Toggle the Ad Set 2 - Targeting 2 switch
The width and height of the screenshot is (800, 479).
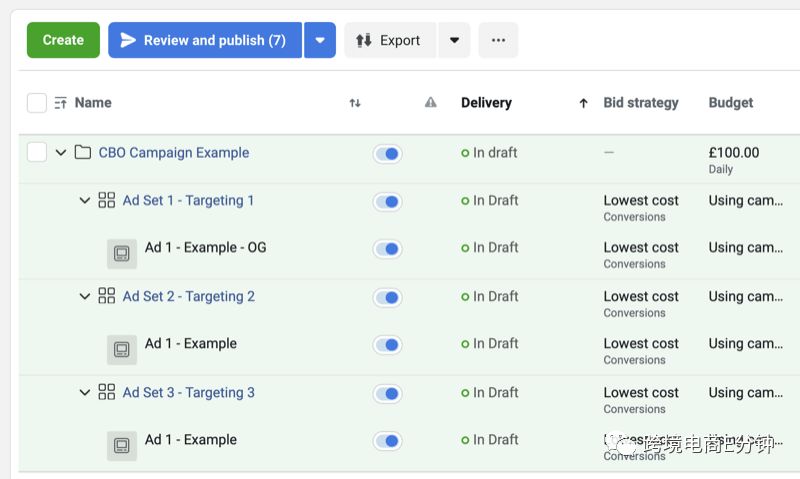click(x=387, y=297)
